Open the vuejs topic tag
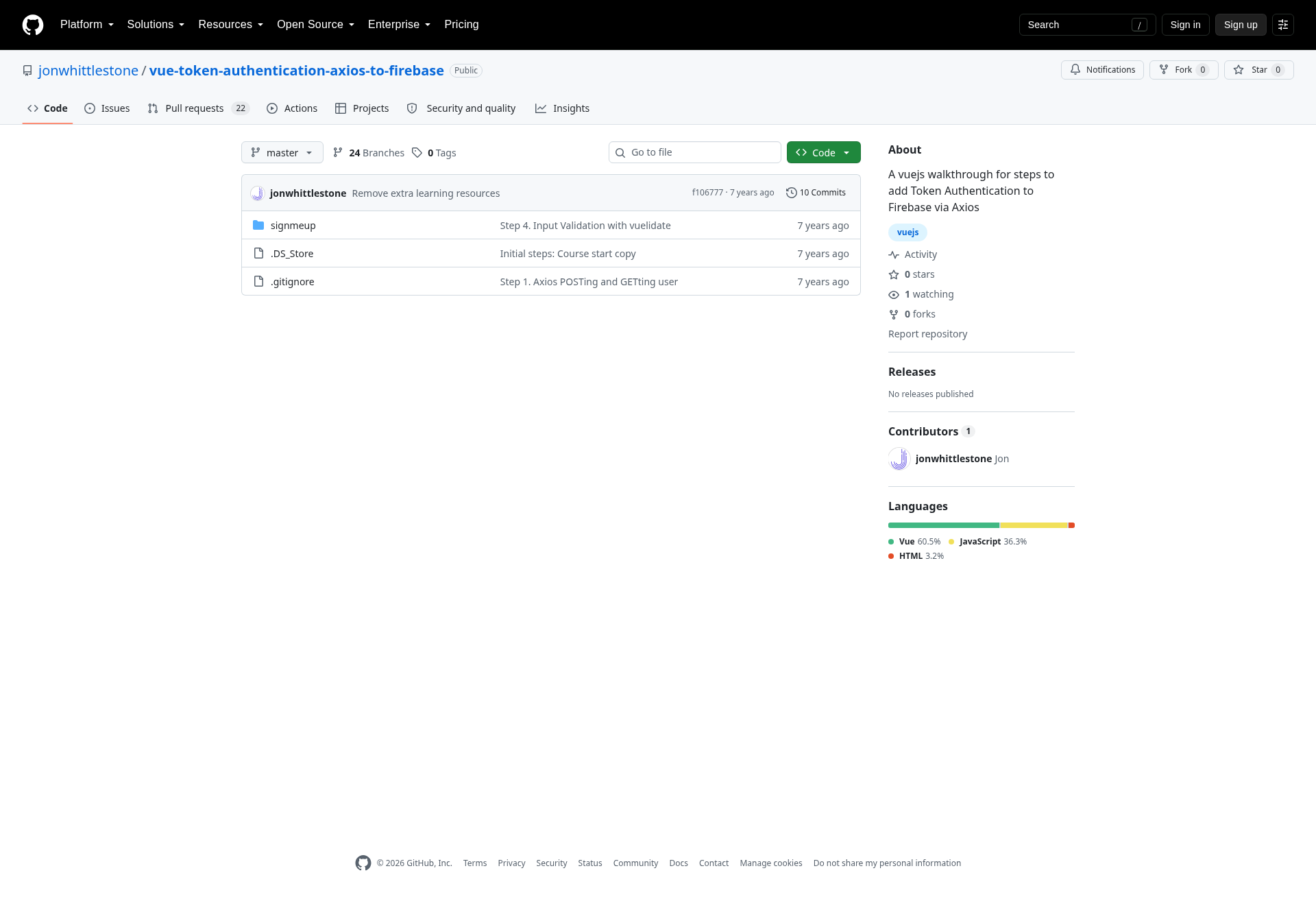Image resolution: width=1316 pixels, height=899 pixels. coord(907,232)
